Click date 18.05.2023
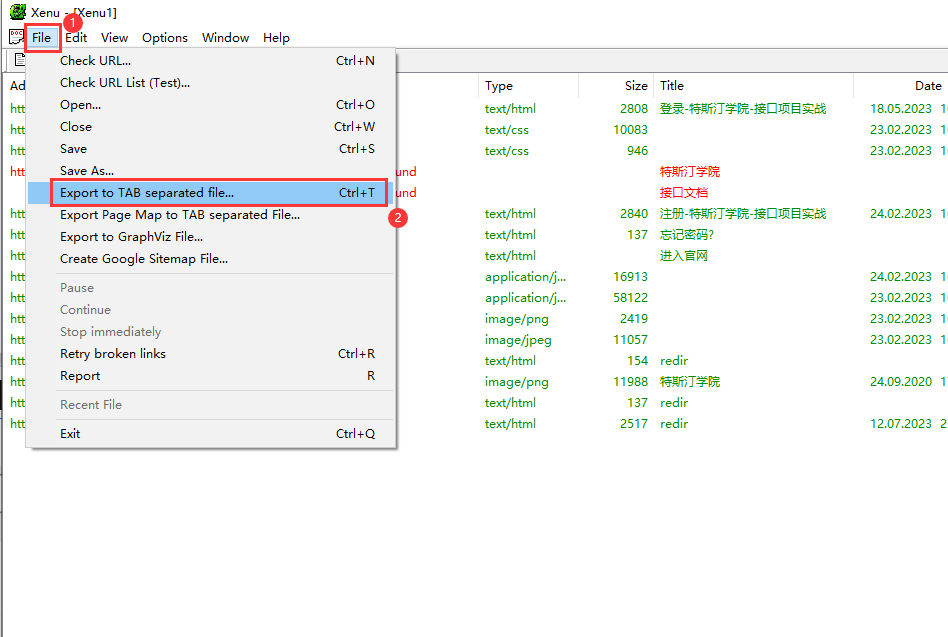The height and width of the screenshot is (637, 948). [x=901, y=109]
